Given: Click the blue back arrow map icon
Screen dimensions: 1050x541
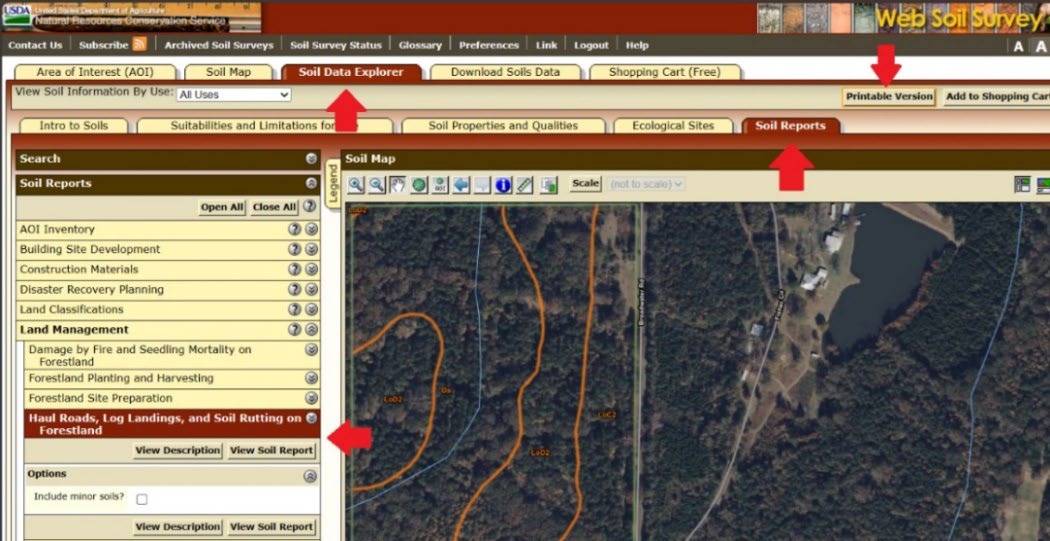Looking at the screenshot, I should point(461,185).
